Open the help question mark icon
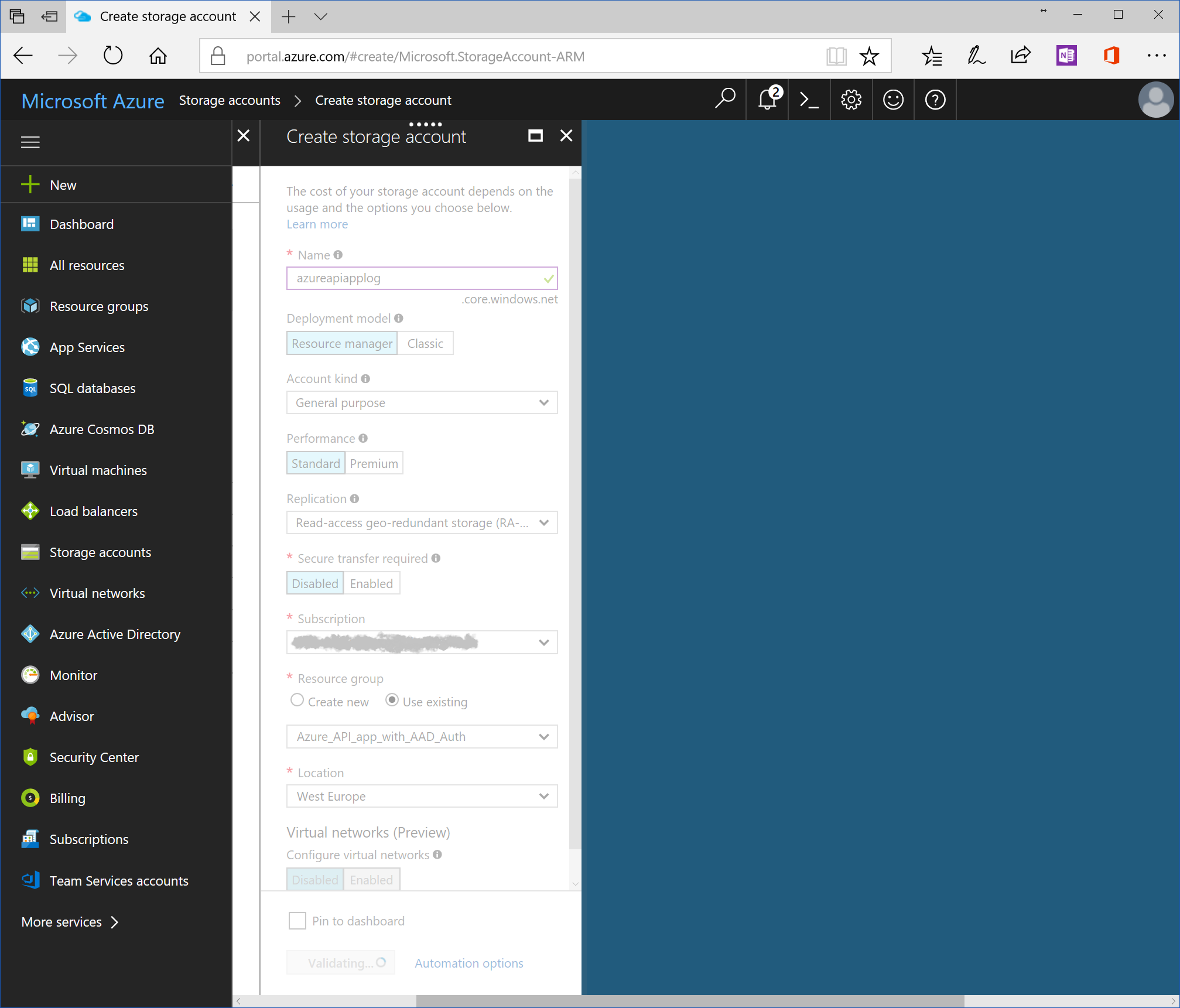This screenshot has height=1008, width=1180. 935,100
